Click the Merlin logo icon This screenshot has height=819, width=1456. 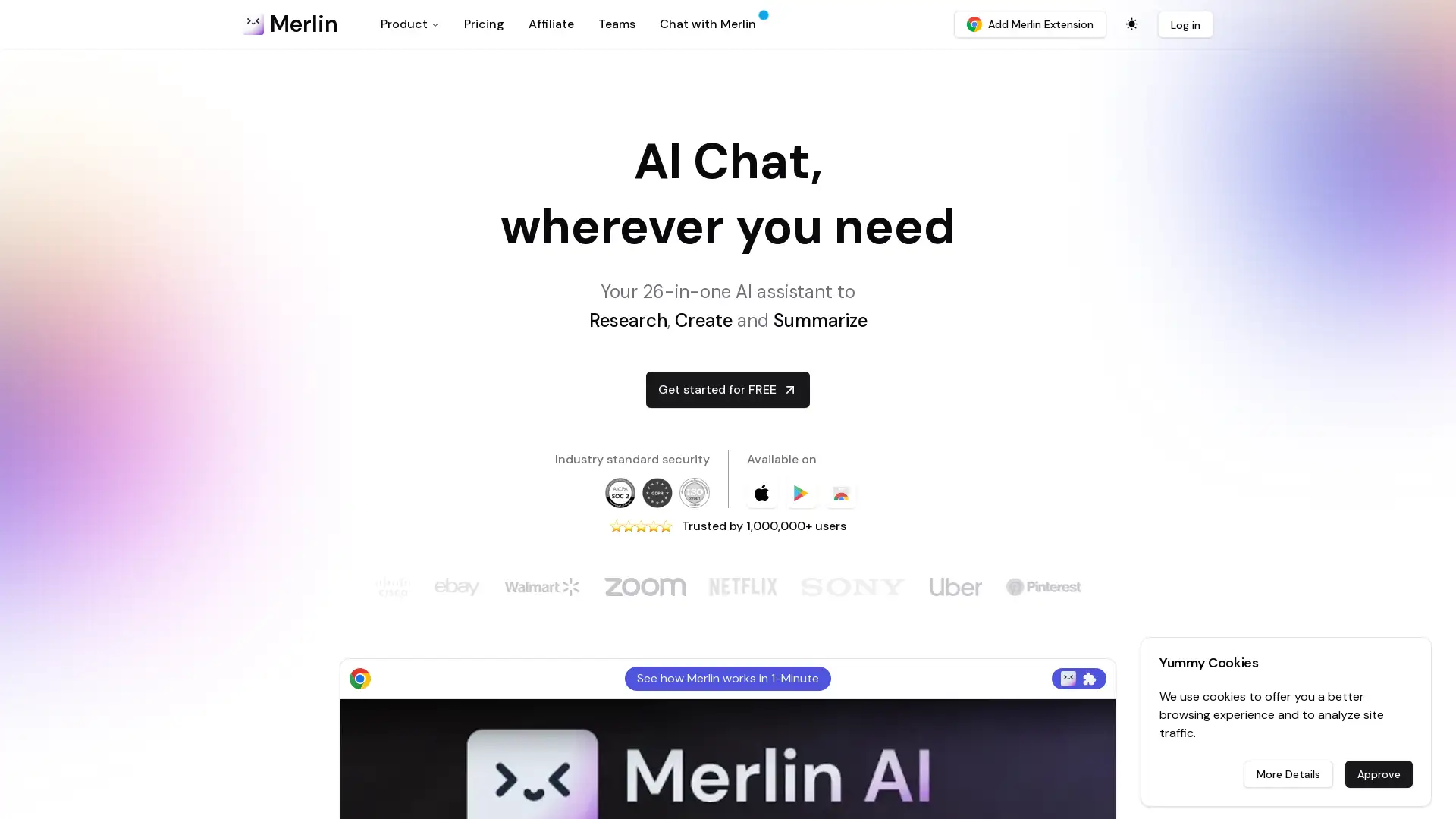(254, 24)
